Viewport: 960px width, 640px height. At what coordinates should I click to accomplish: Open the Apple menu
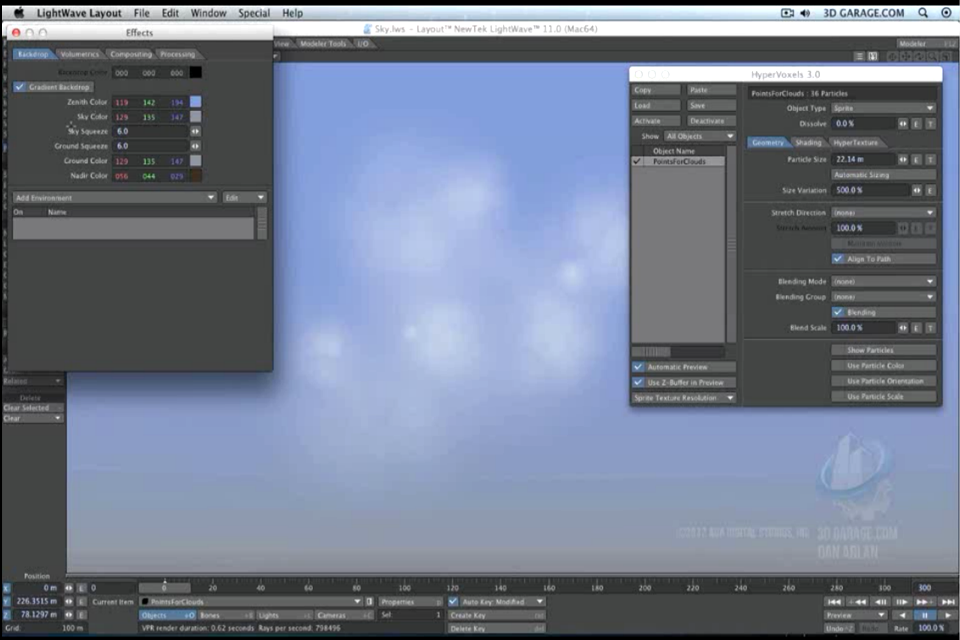(19, 12)
